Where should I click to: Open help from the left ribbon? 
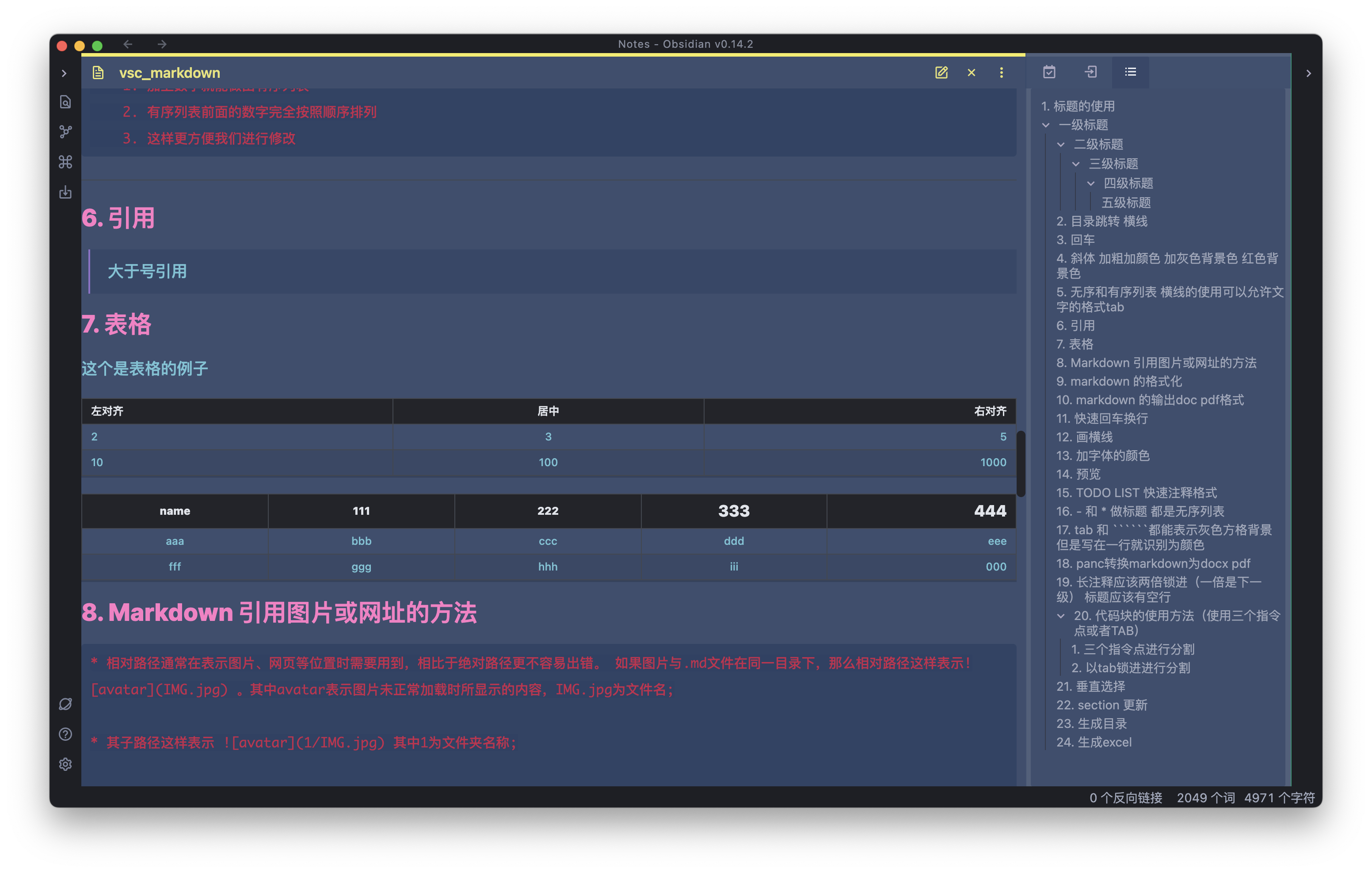click(65, 734)
